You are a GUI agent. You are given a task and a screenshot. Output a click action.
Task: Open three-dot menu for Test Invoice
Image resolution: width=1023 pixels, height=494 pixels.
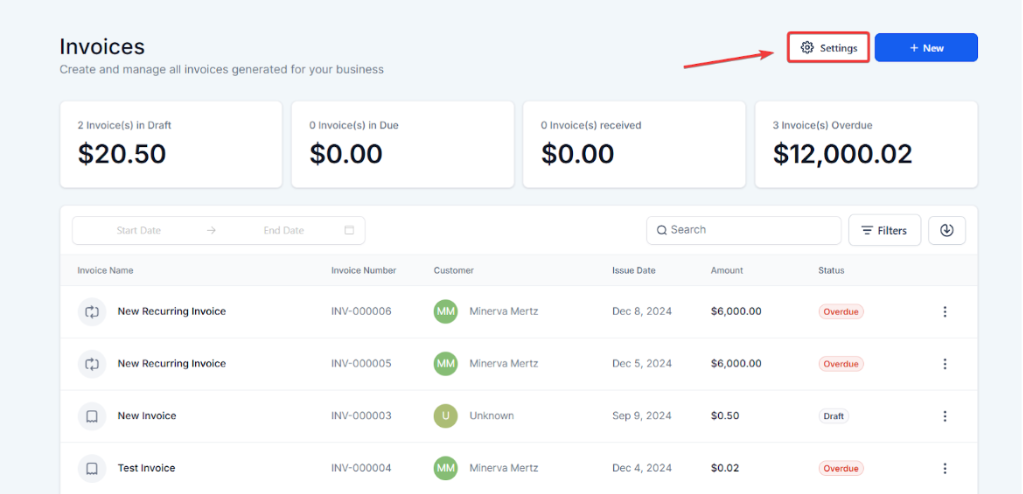pos(945,468)
